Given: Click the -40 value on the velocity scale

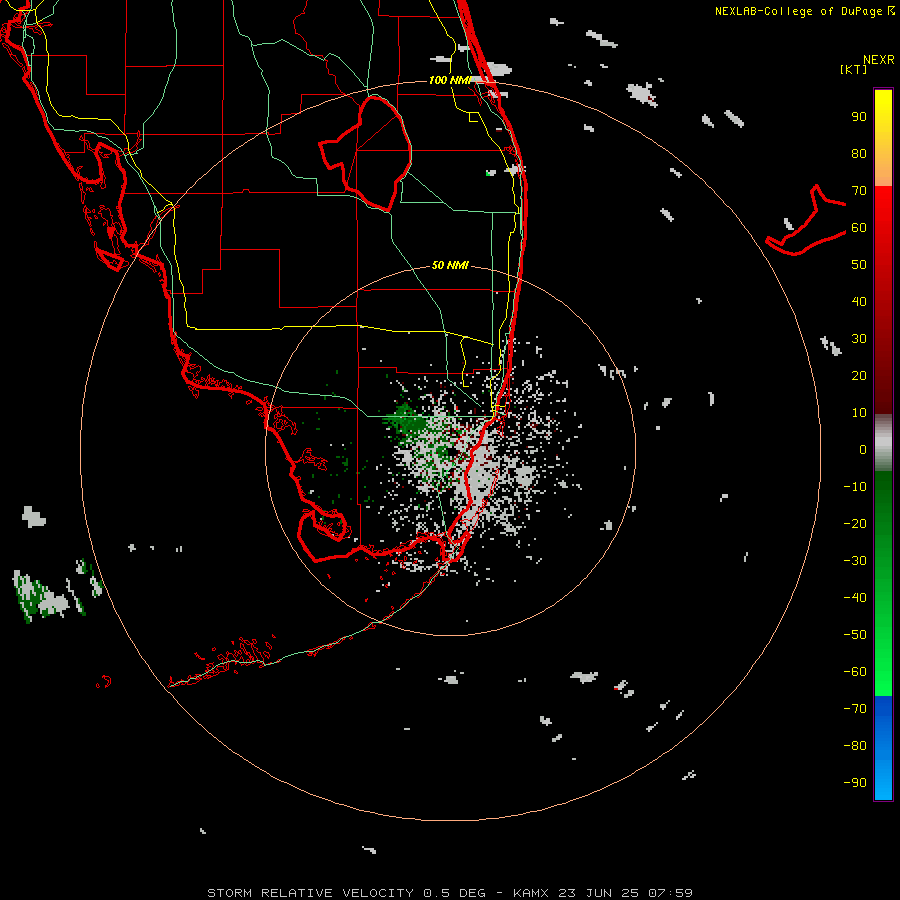Looking at the screenshot, I should pyautogui.click(x=855, y=598).
